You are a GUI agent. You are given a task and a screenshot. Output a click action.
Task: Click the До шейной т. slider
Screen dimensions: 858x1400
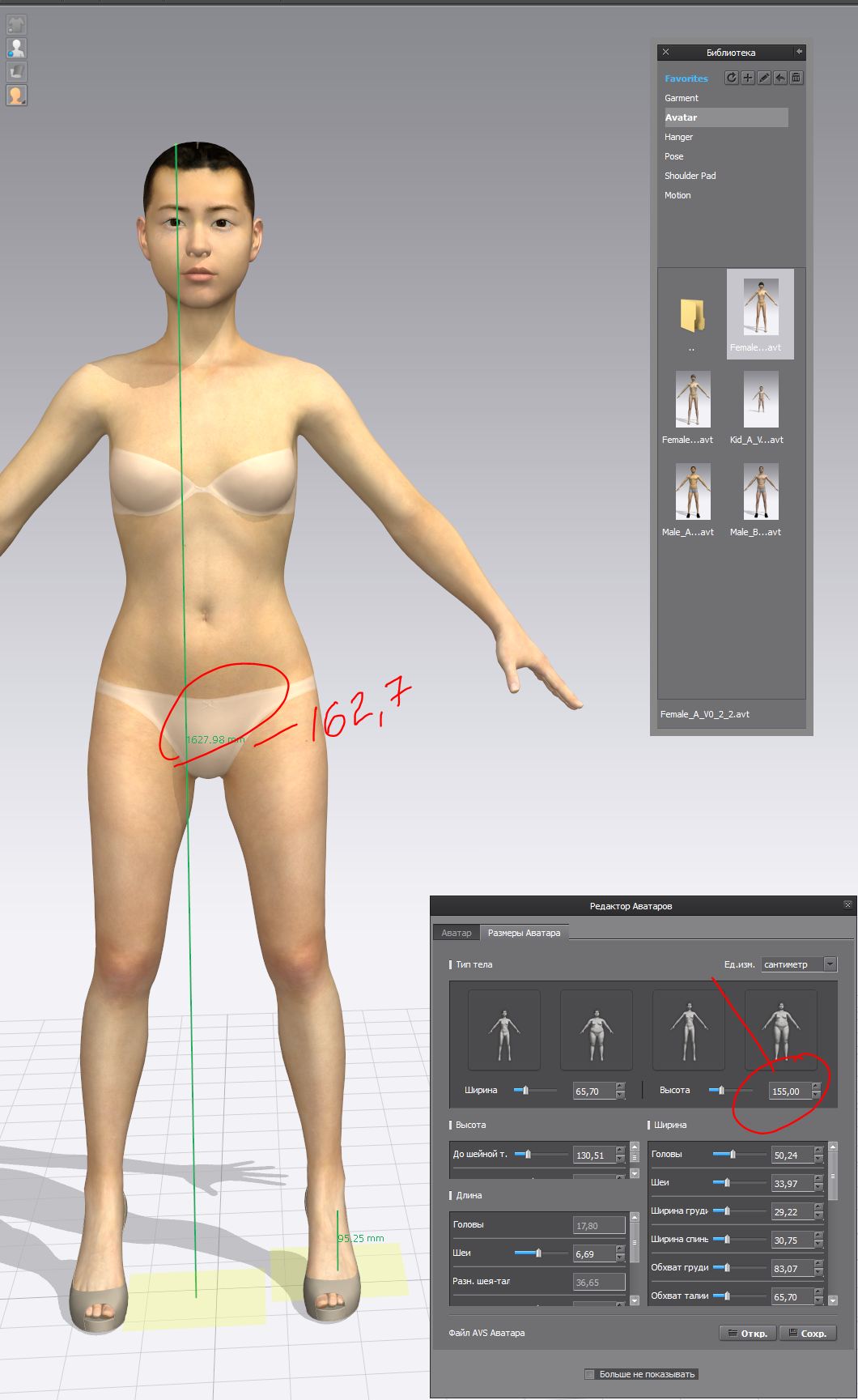click(x=541, y=1155)
